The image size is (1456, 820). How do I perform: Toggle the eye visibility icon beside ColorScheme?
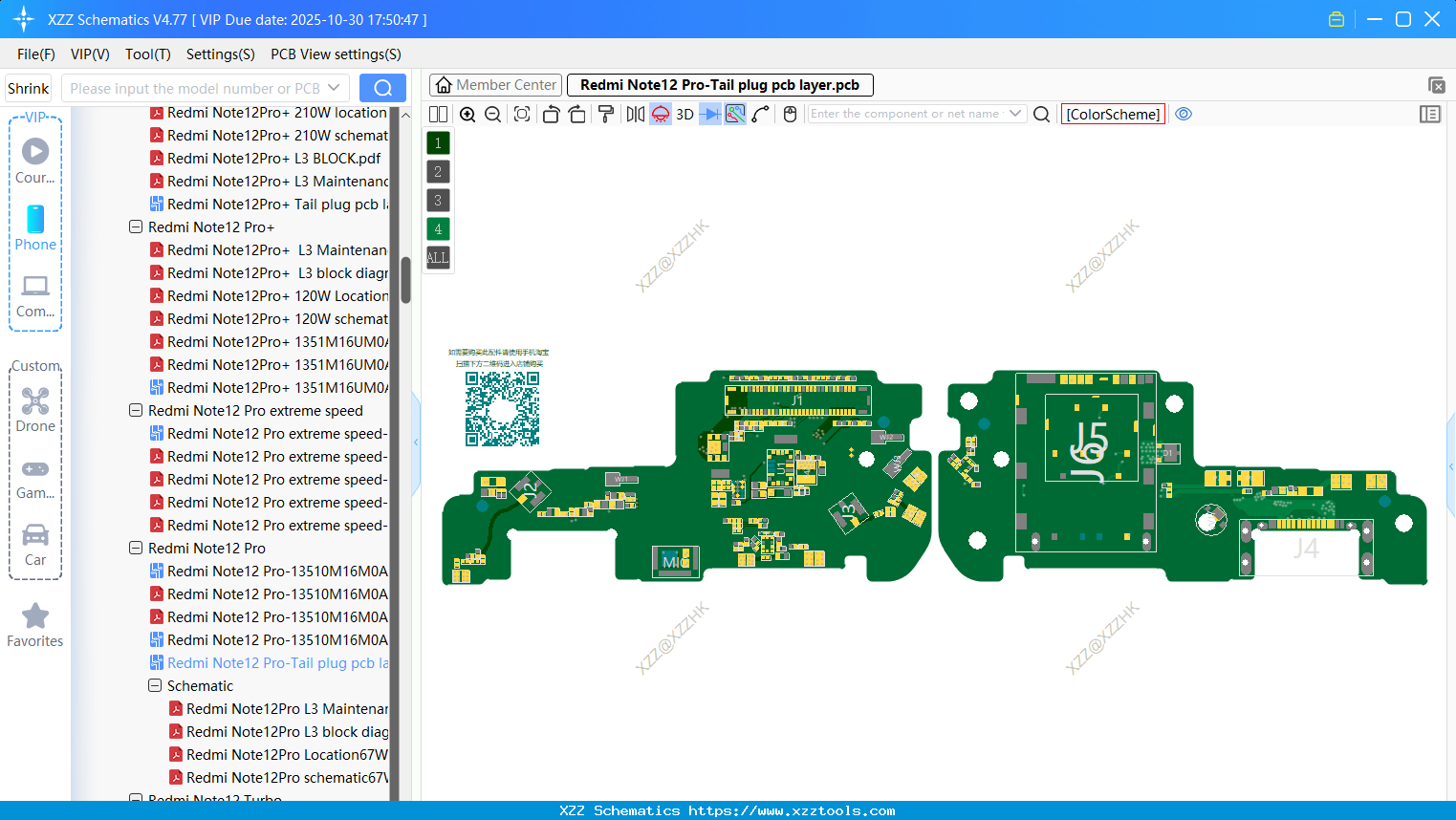tap(1184, 114)
